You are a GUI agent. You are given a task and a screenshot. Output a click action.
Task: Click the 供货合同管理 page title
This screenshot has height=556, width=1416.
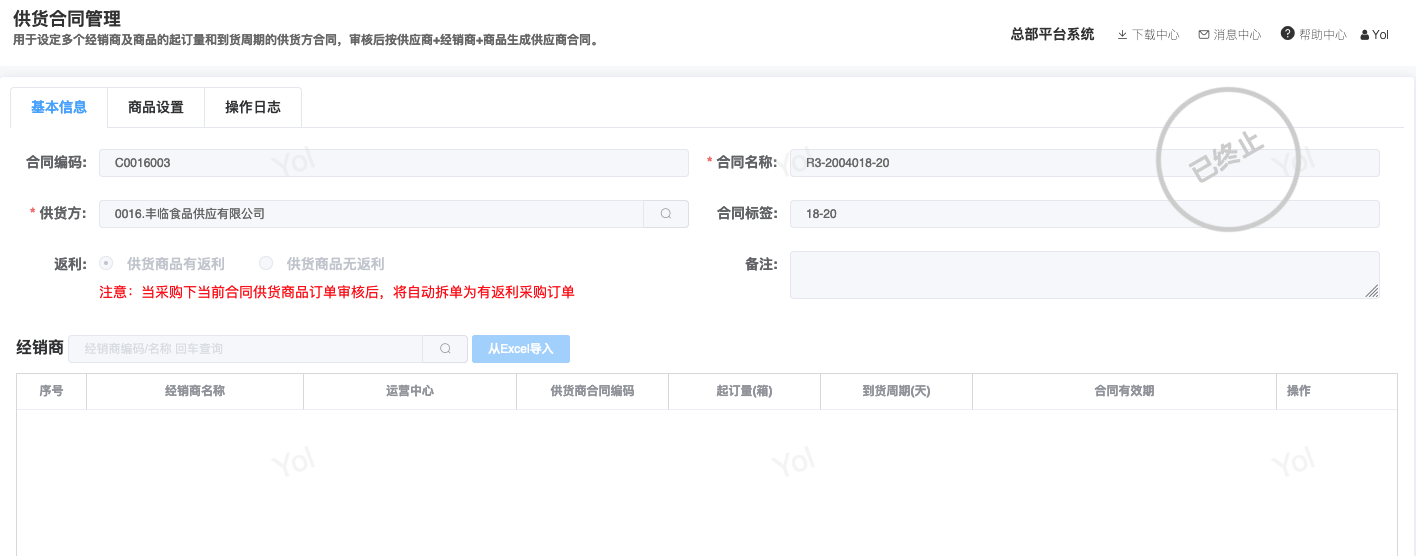[x=67, y=19]
